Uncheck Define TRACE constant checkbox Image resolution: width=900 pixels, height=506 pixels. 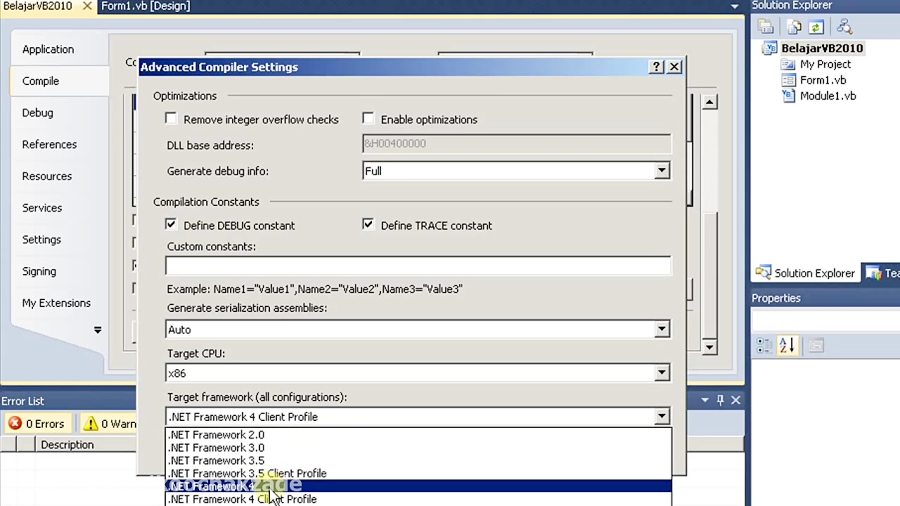[368, 224]
